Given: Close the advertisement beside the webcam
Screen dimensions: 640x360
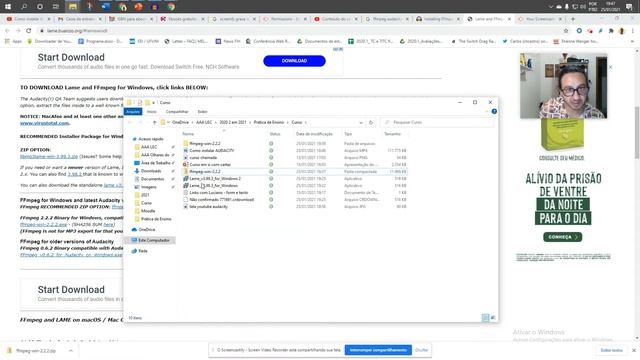Looking at the screenshot, I should [x=610, y=67].
